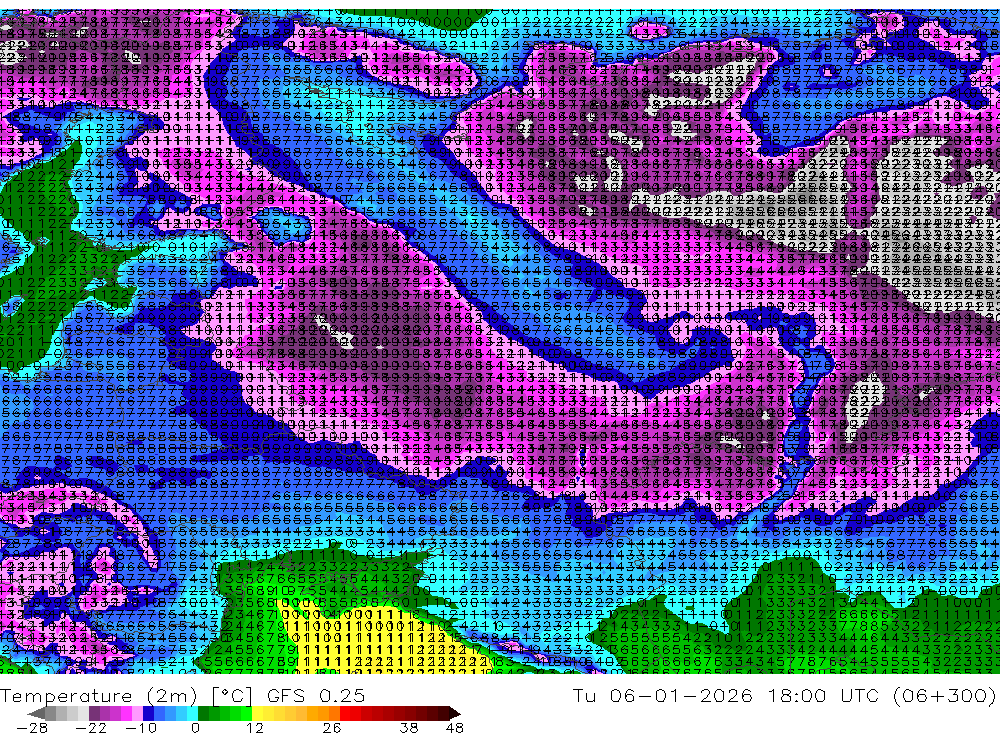
Task: Click the legend's left gray arrow end
Action: (36, 713)
